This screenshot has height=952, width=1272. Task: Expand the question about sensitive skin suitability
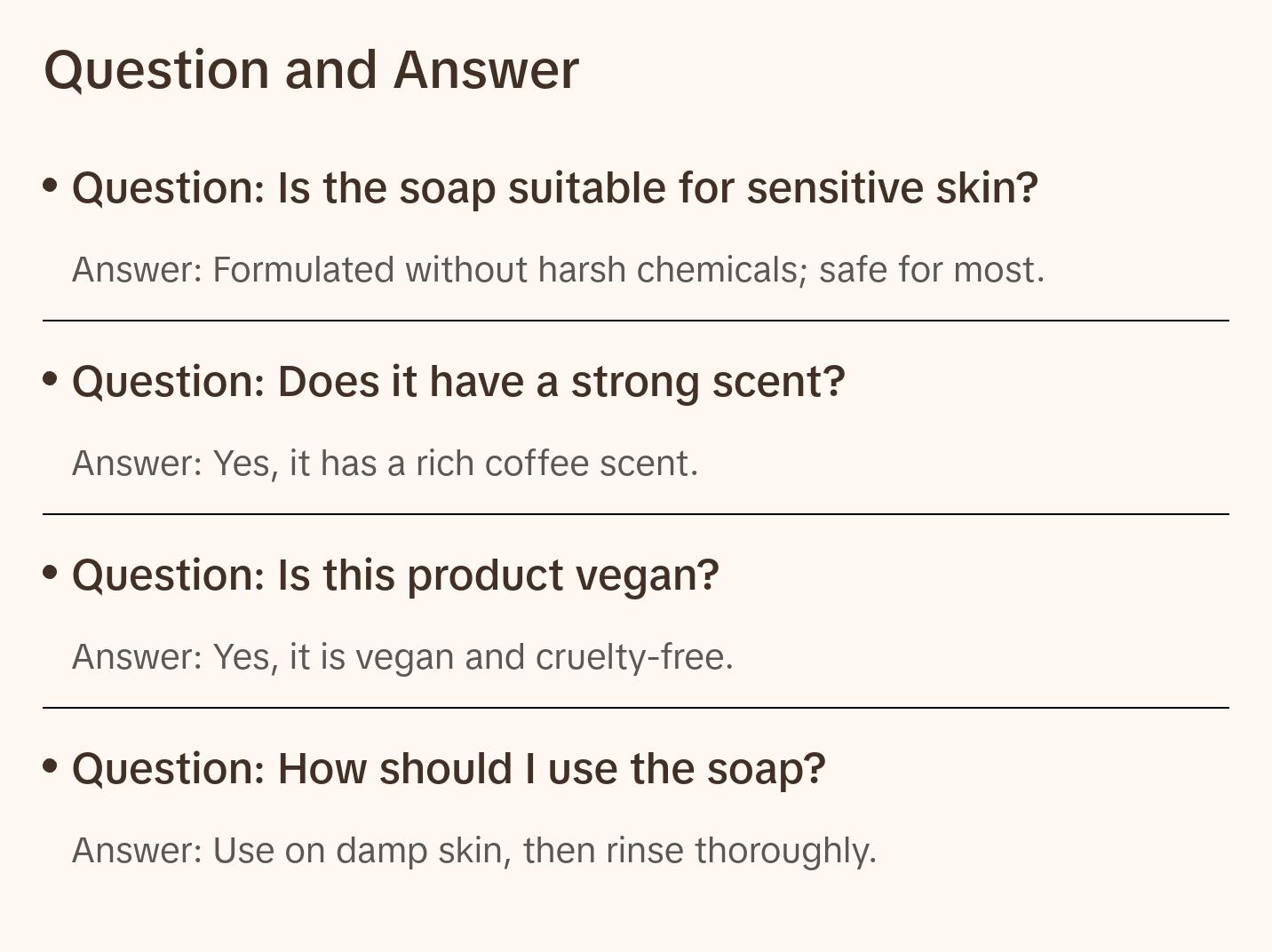click(554, 188)
